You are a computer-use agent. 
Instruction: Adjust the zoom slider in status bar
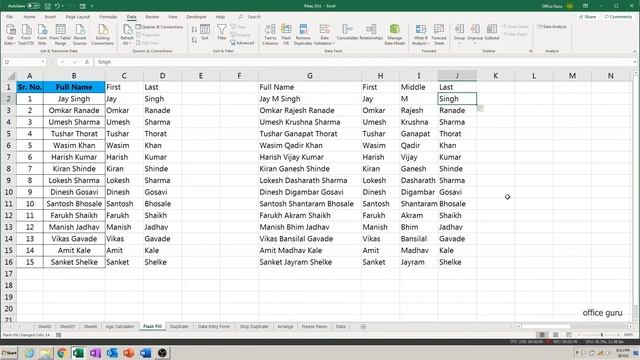602,335
